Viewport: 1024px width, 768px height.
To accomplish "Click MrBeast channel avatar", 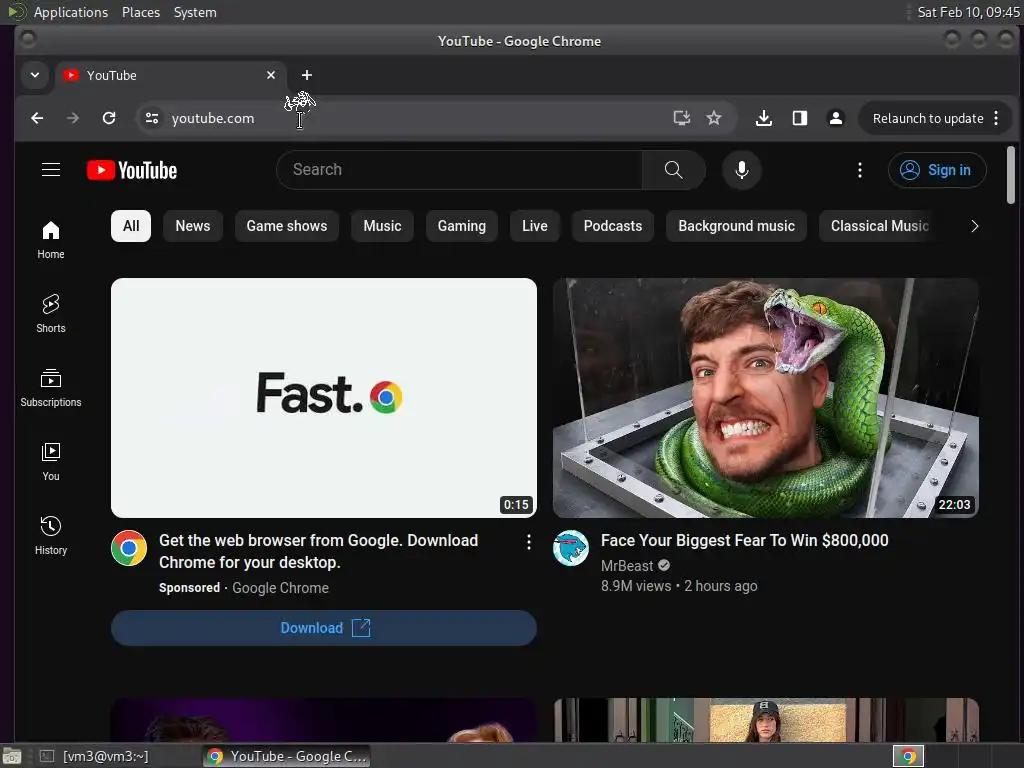I will [x=571, y=548].
